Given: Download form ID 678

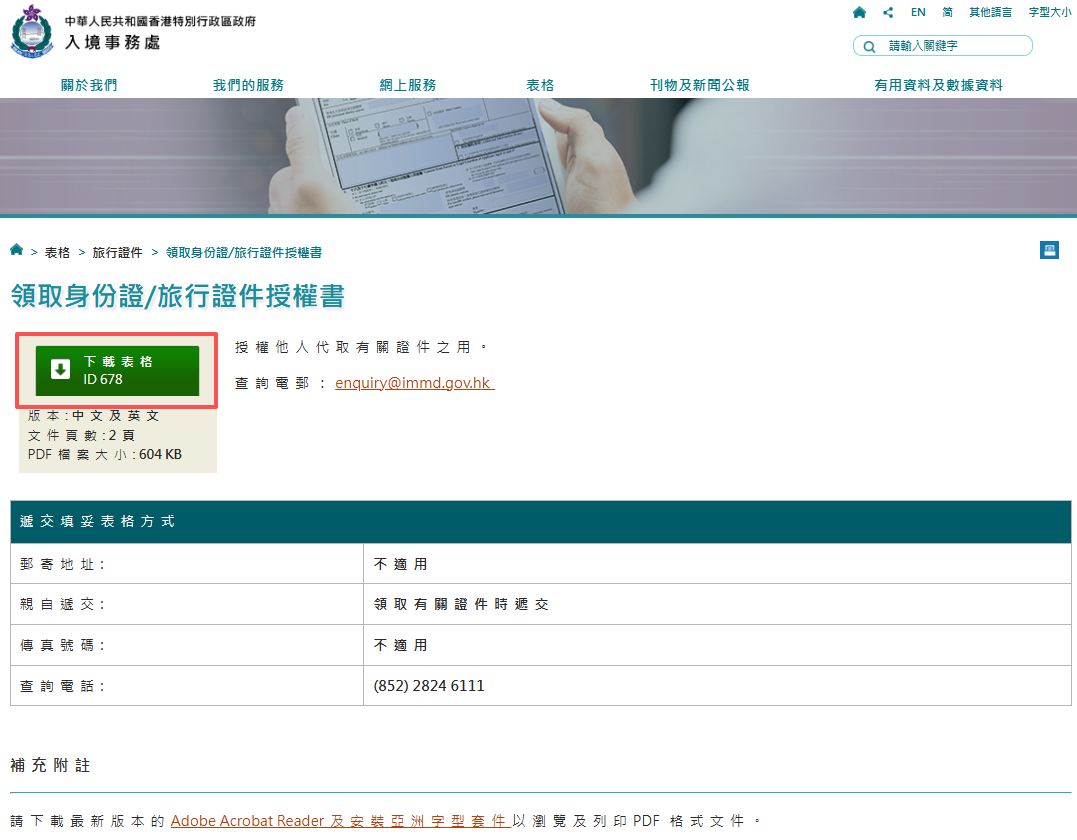Looking at the screenshot, I should pos(115,369).
